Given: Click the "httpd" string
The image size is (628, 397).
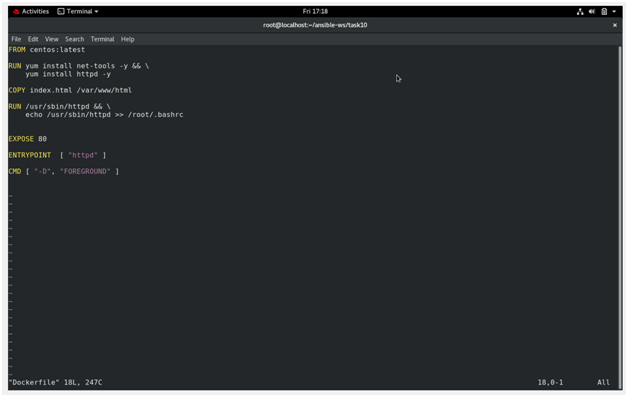Looking at the screenshot, I should tap(83, 155).
